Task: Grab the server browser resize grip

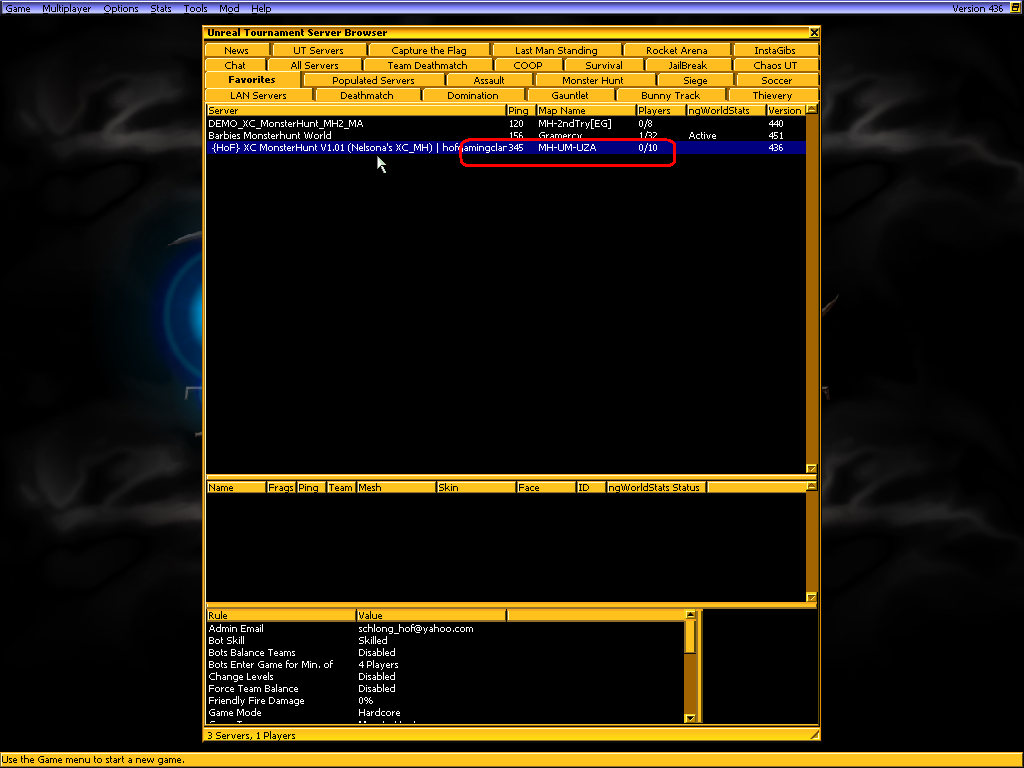Action: [814, 735]
